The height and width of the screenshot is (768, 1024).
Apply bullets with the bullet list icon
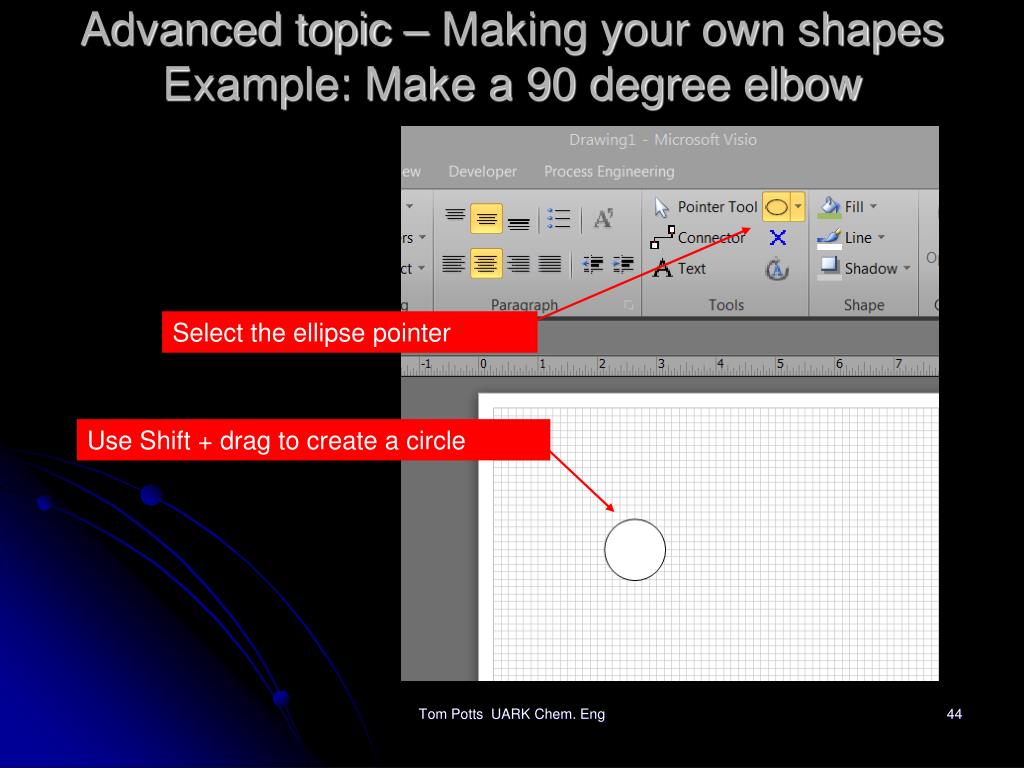point(559,219)
